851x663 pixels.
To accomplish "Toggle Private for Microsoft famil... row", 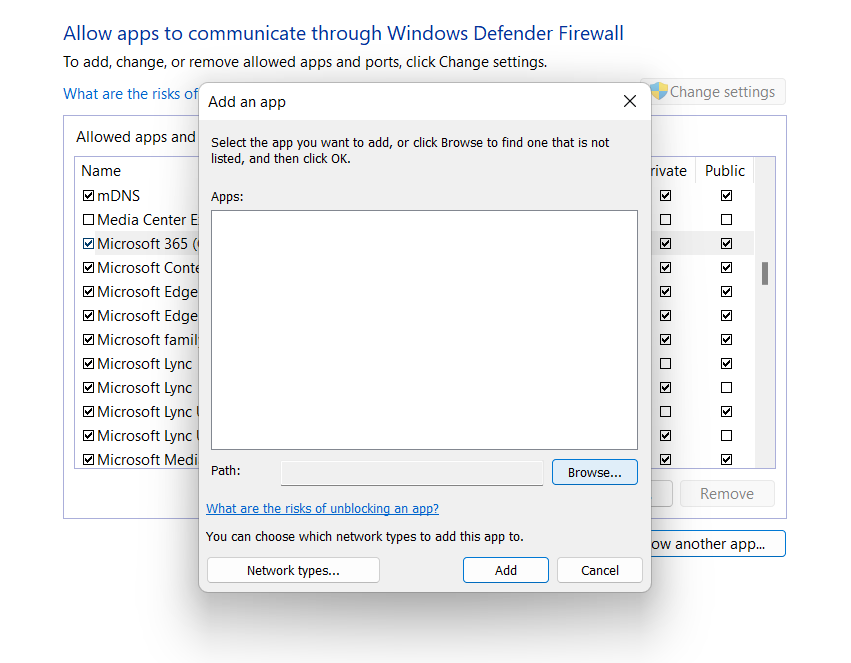I will tap(665, 340).
